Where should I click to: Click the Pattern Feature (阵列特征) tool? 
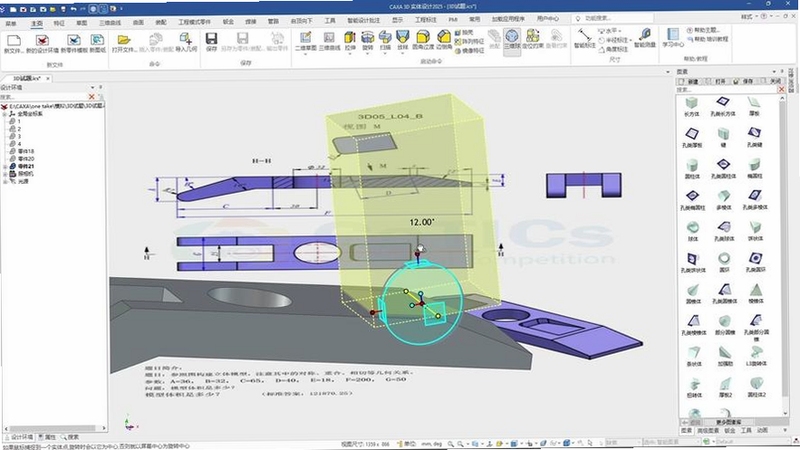point(469,41)
